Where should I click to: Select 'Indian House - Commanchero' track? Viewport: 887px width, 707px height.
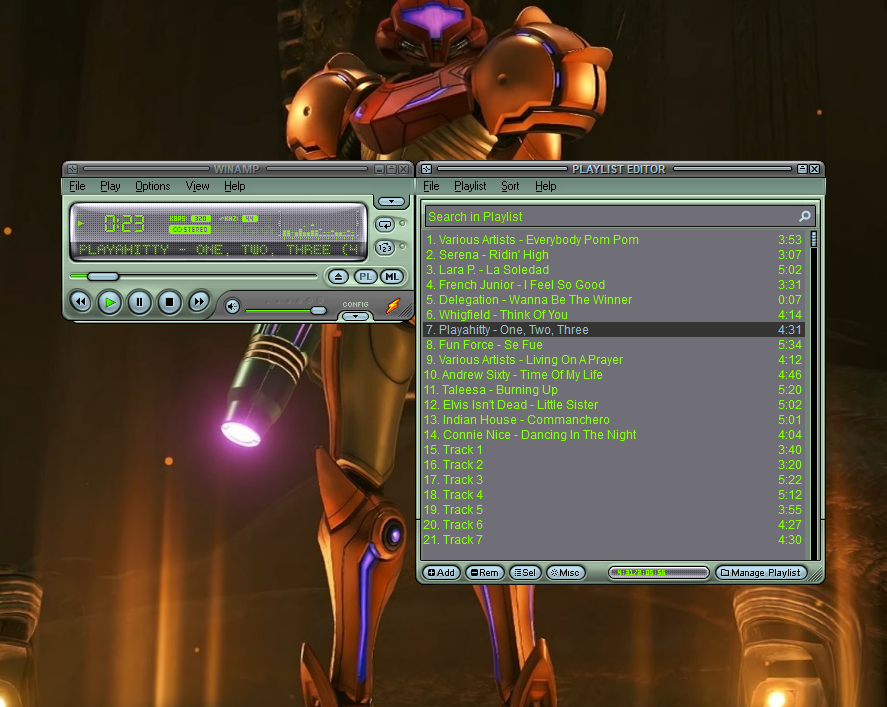pyautogui.click(x=613, y=420)
